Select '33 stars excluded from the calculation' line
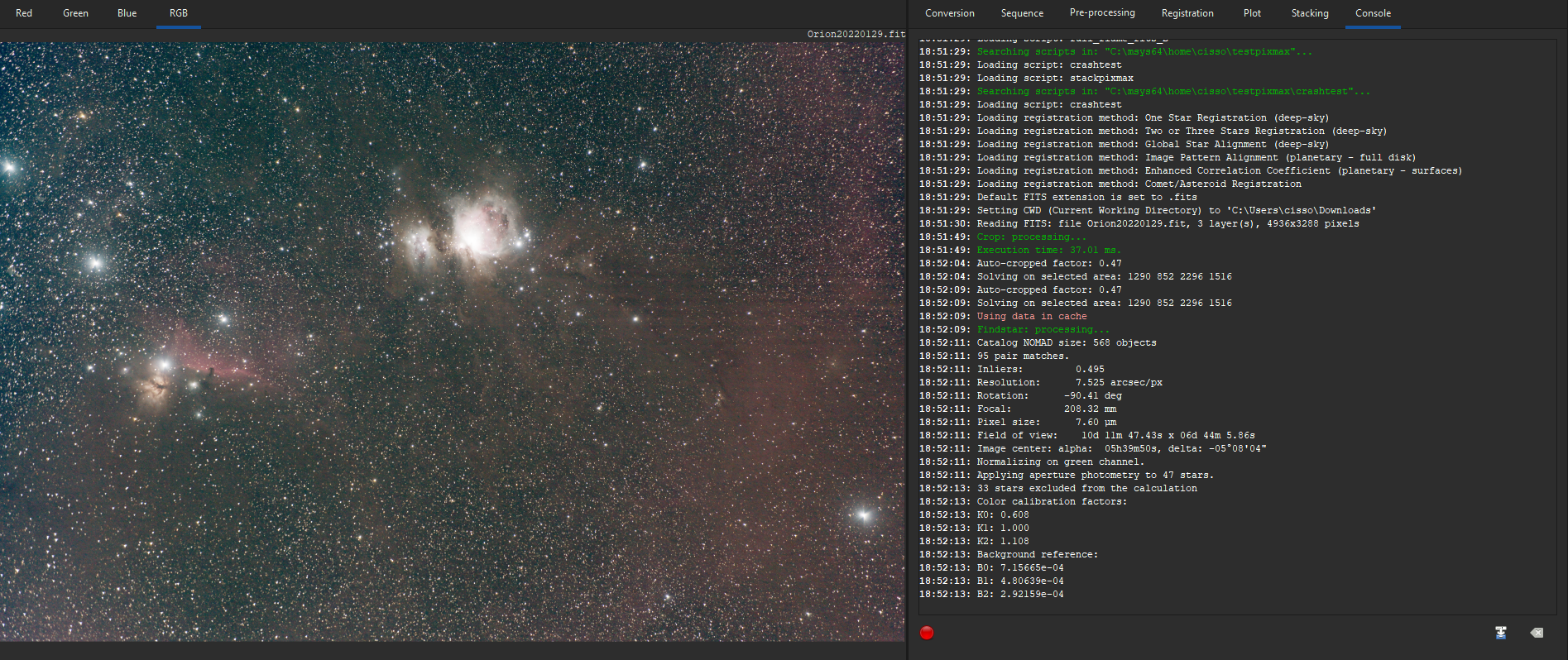 click(x=1057, y=489)
